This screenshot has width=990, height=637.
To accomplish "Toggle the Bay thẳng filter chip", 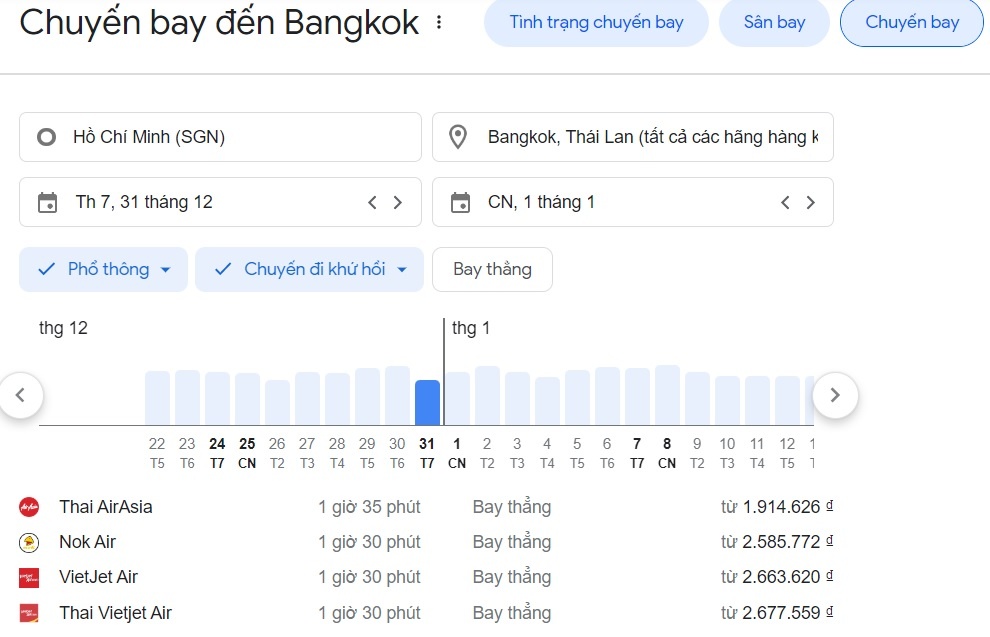I will coord(492,269).
